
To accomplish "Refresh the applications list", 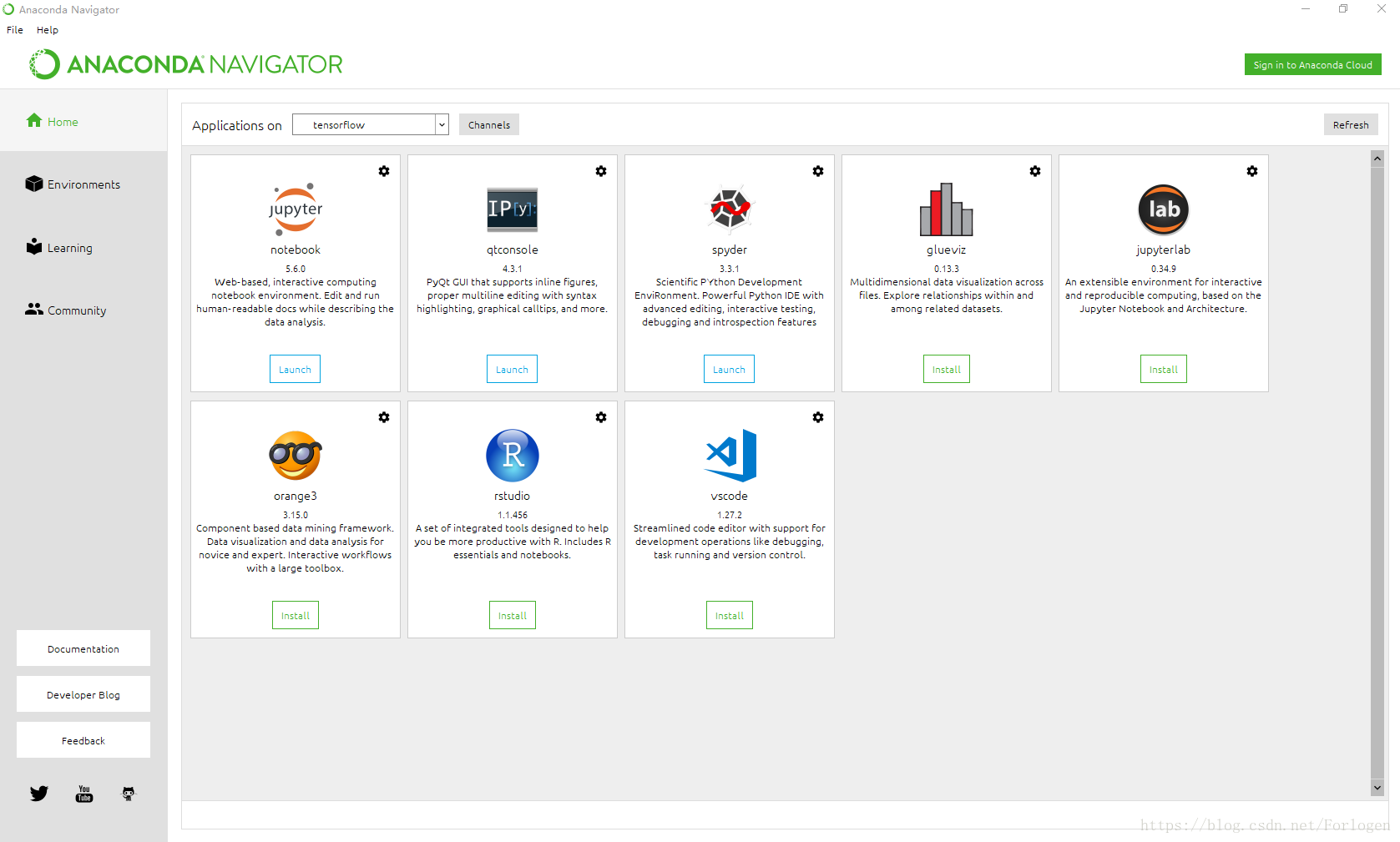I will point(1351,124).
